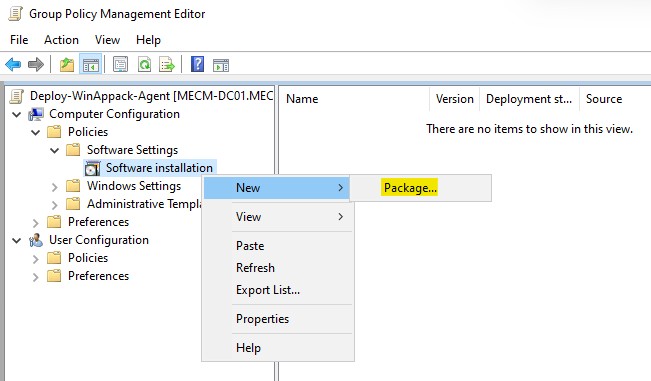Click the blue Help question mark icon
The height and width of the screenshot is (381, 651).
coord(197,64)
